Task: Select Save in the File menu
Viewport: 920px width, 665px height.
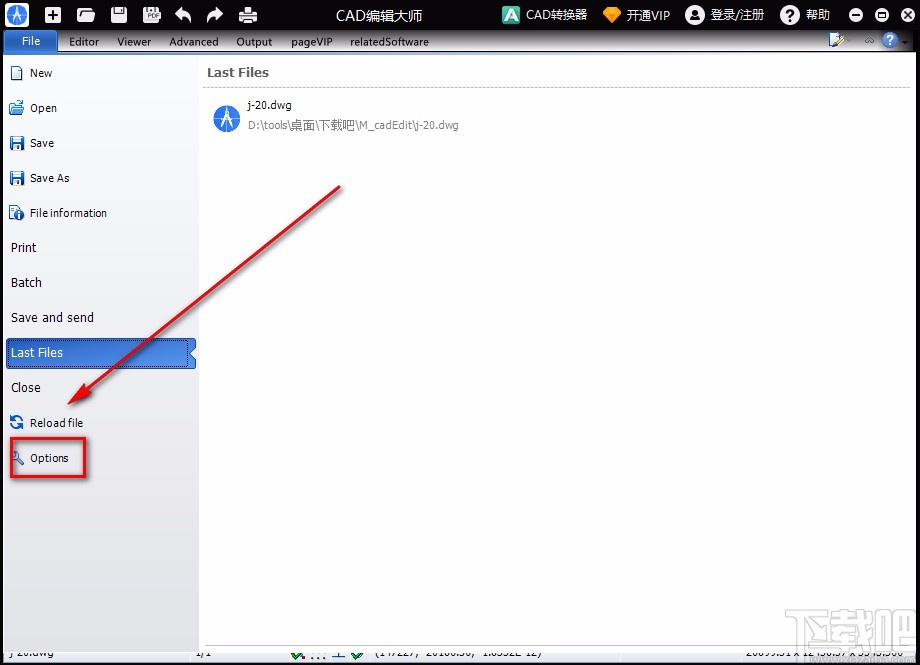Action: point(100,143)
